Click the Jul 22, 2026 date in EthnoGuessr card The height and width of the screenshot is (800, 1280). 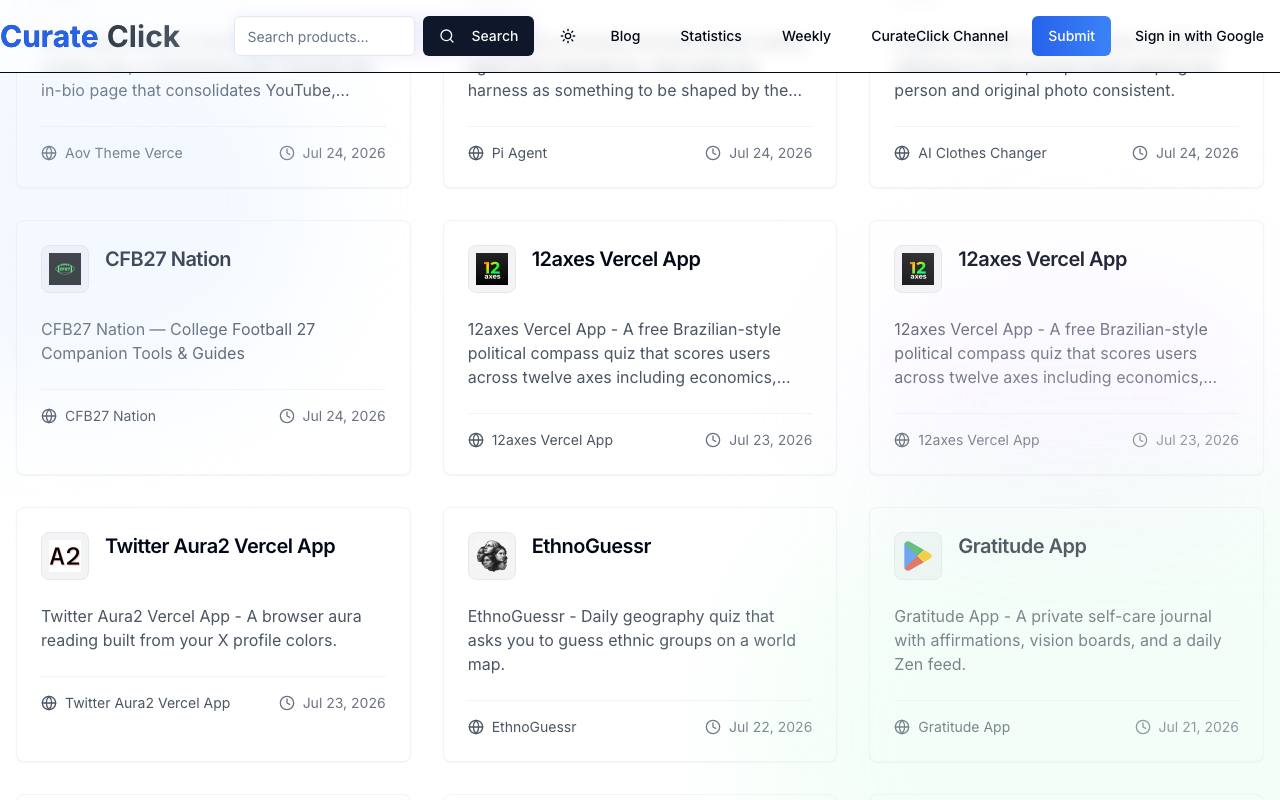(770, 727)
